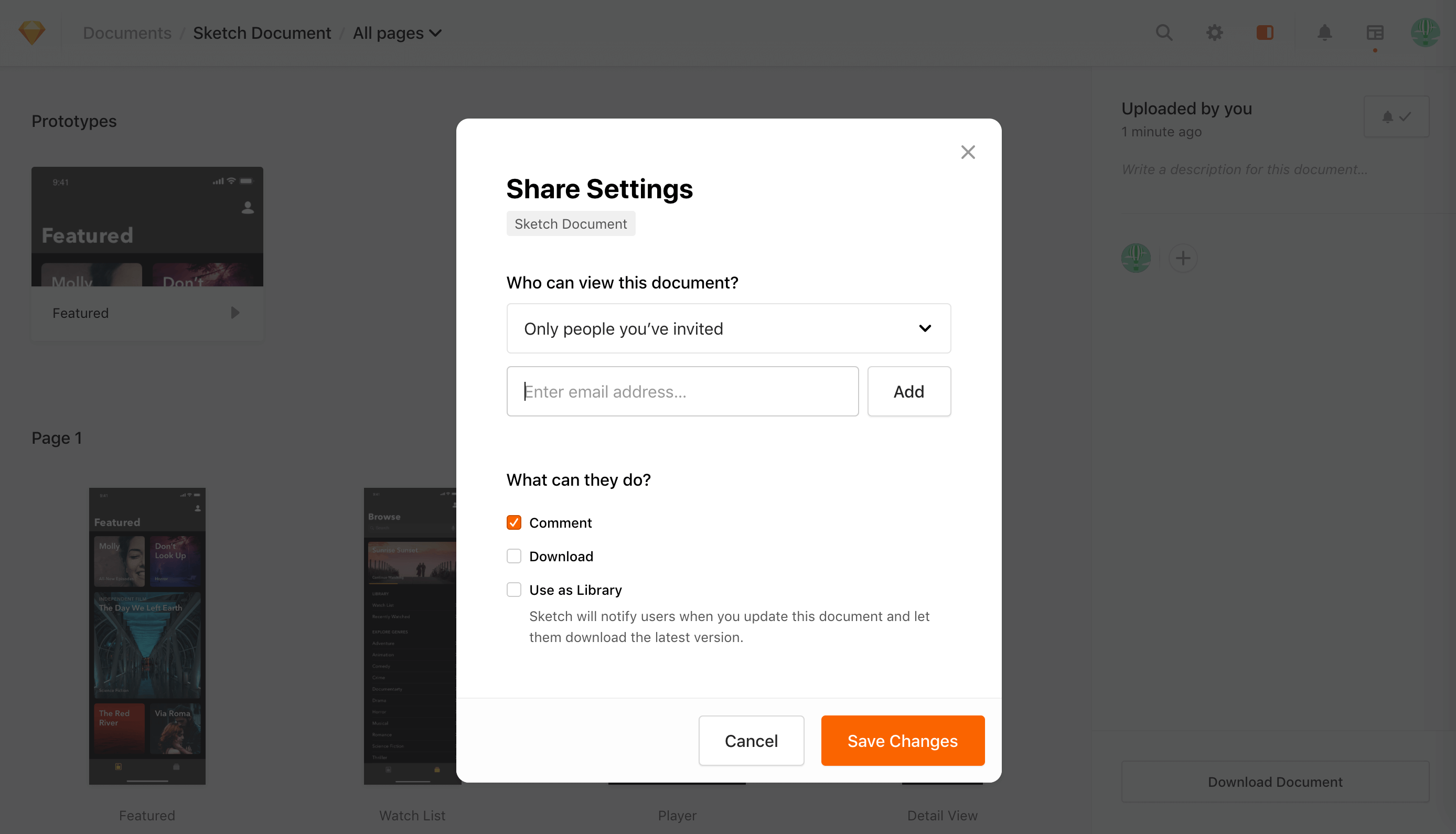
Task: Enable the Use as Library option
Action: [514, 590]
